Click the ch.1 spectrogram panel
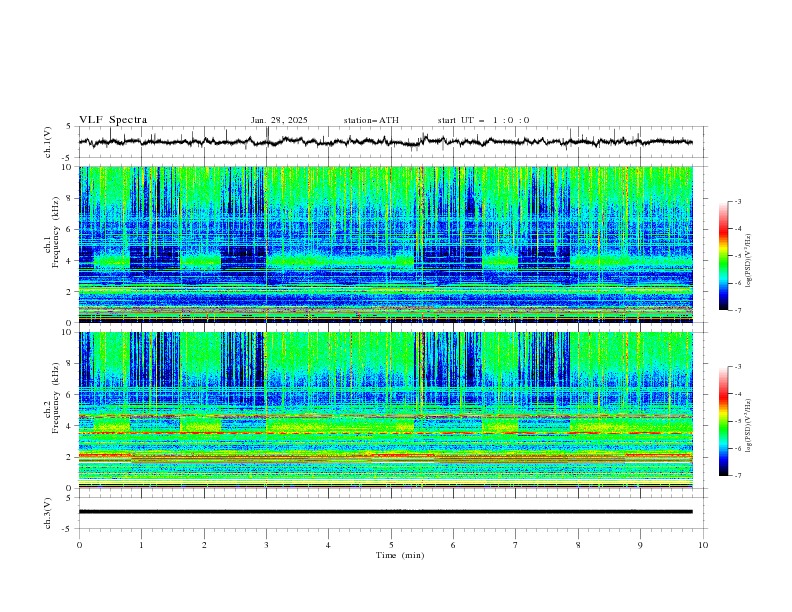Viewport: 792px width, 612px height. 385,244
